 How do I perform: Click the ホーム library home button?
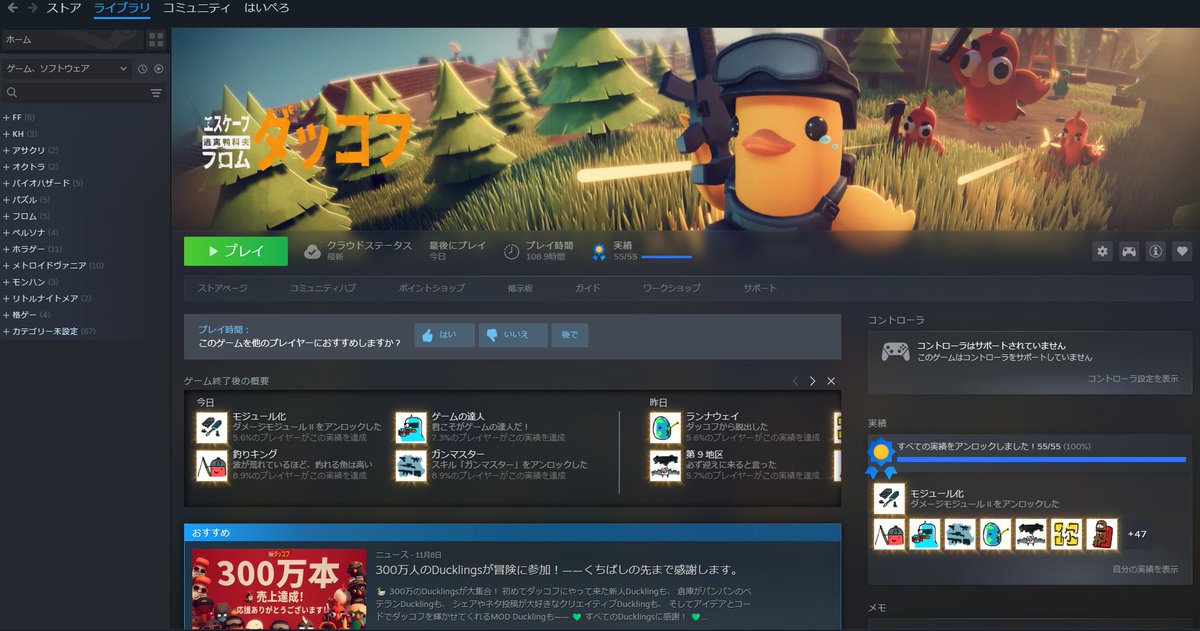click(72, 39)
